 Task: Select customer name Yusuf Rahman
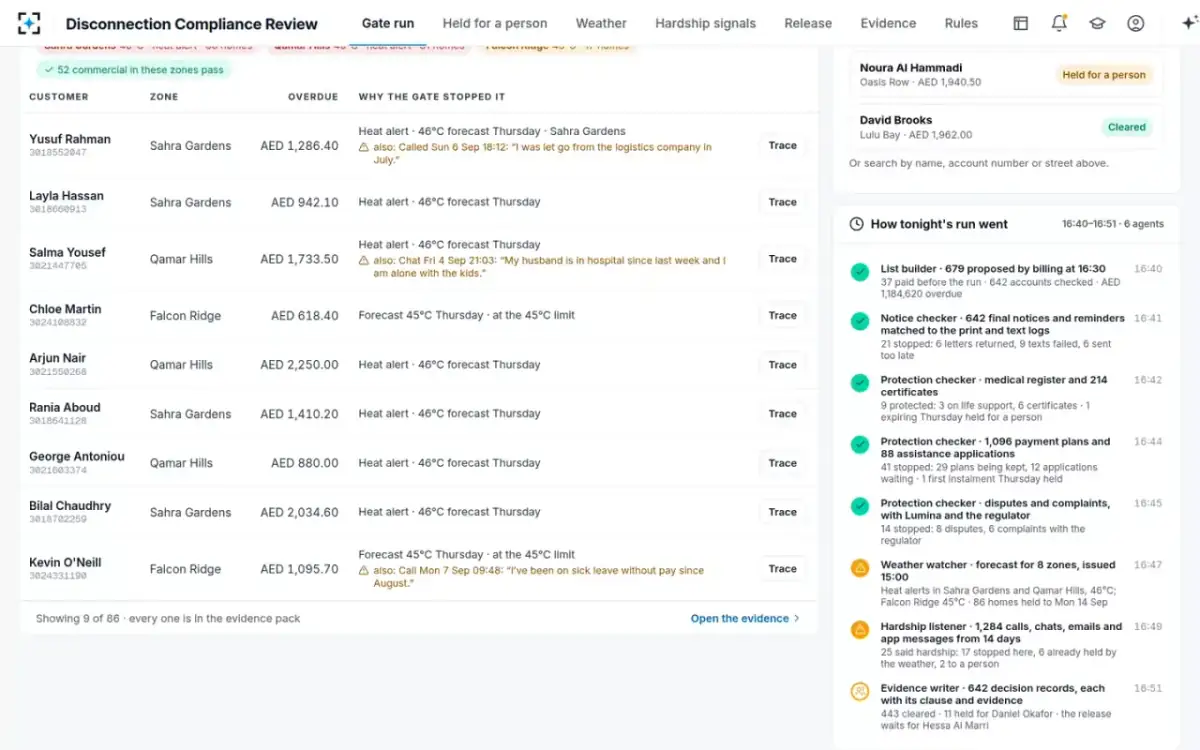70,139
